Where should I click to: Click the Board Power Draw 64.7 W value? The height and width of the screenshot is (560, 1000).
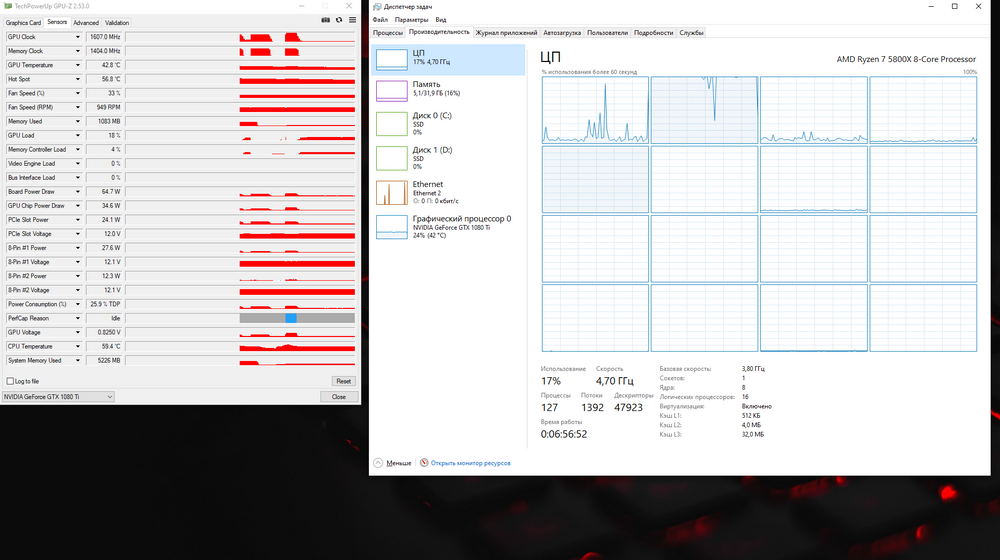(x=104, y=191)
